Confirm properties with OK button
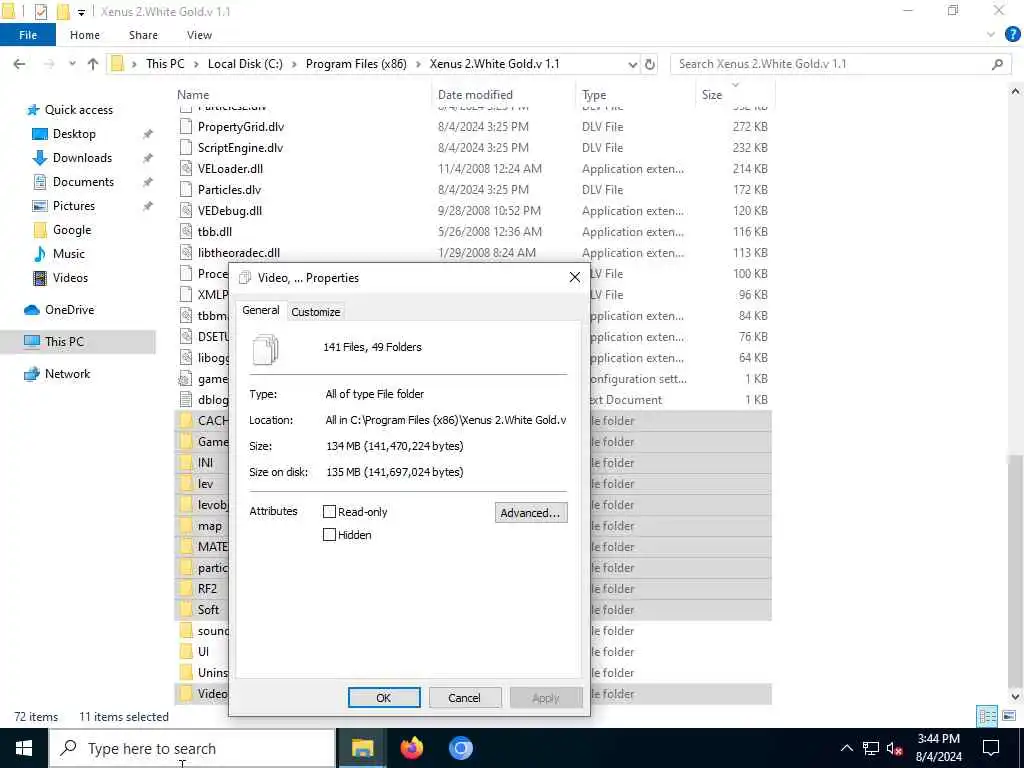1024x768 pixels. [383, 698]
